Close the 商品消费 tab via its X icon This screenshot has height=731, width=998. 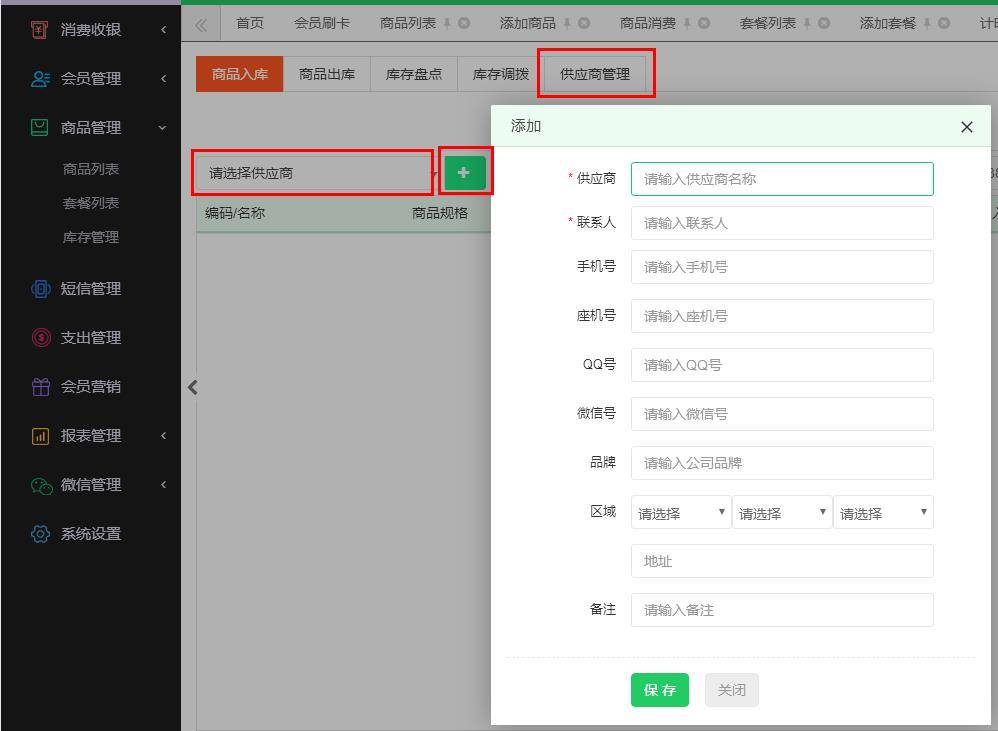[x=704, y=24]
